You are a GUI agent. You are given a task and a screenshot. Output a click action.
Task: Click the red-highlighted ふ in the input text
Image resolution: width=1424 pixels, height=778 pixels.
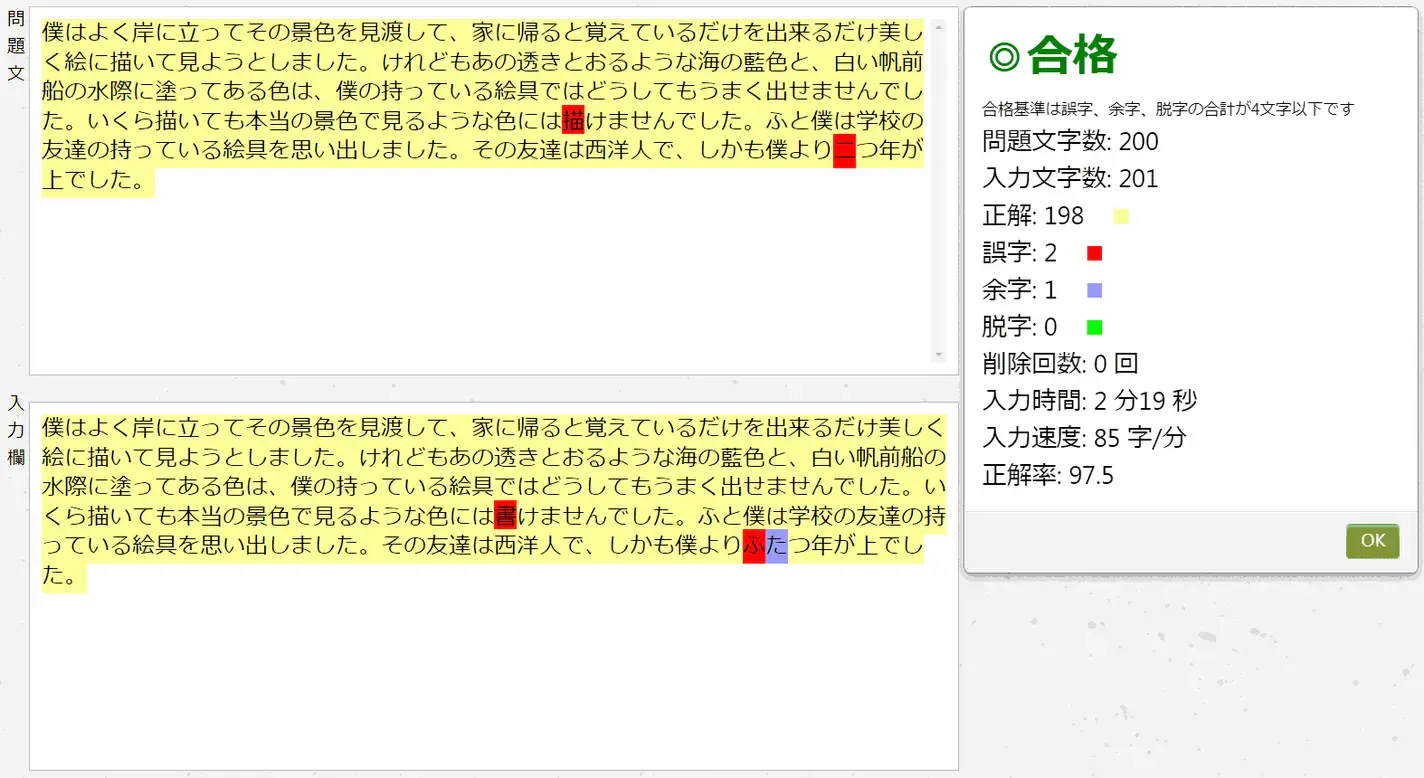point(754,547)
